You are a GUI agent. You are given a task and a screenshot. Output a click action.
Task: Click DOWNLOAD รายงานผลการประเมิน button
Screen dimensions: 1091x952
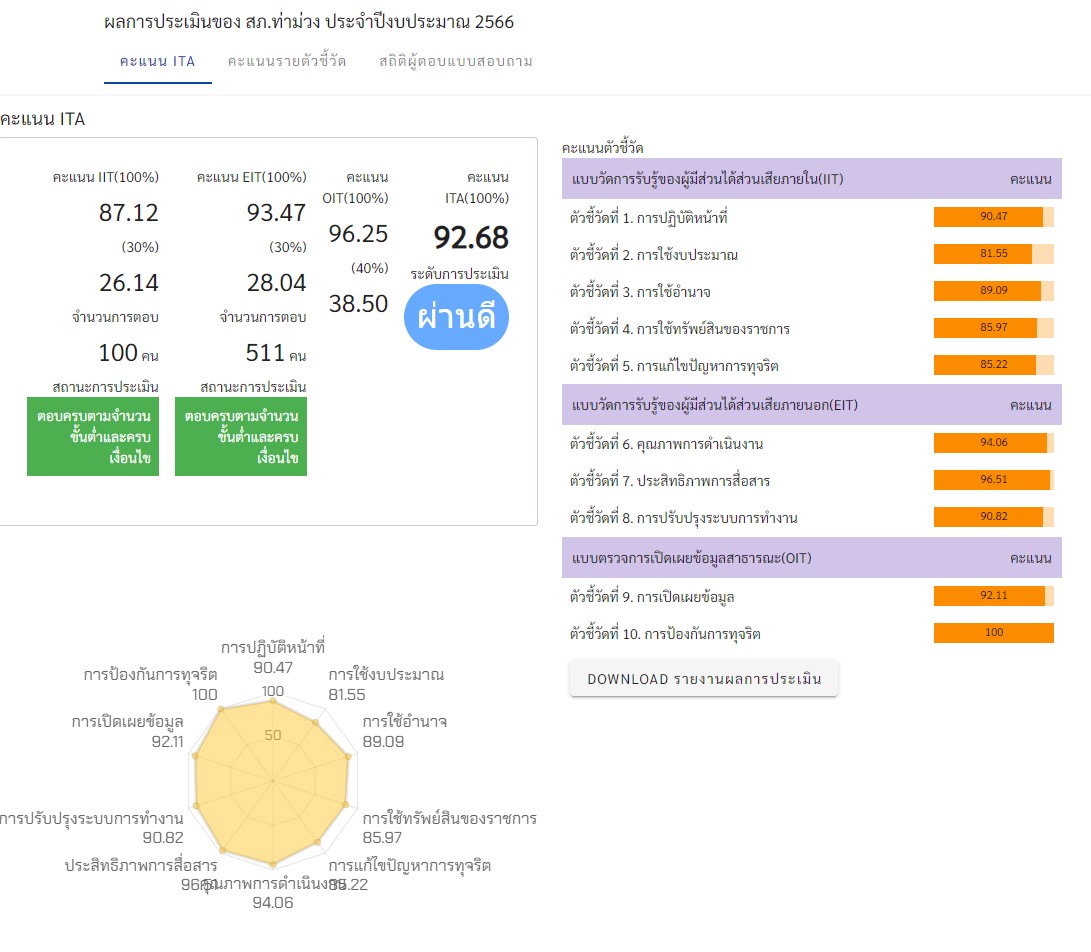pos(704,679)
